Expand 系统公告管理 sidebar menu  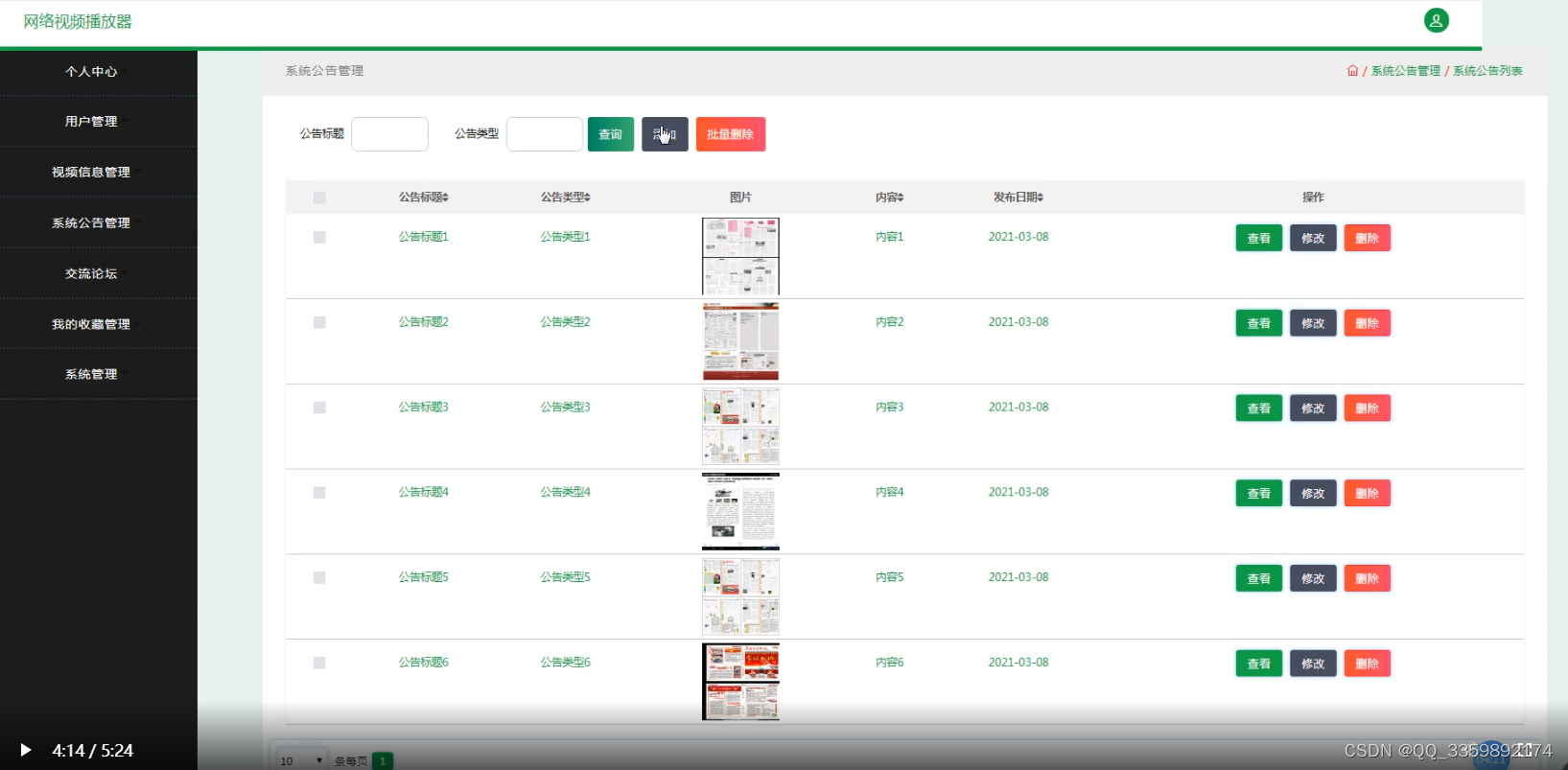pos(98,223)
